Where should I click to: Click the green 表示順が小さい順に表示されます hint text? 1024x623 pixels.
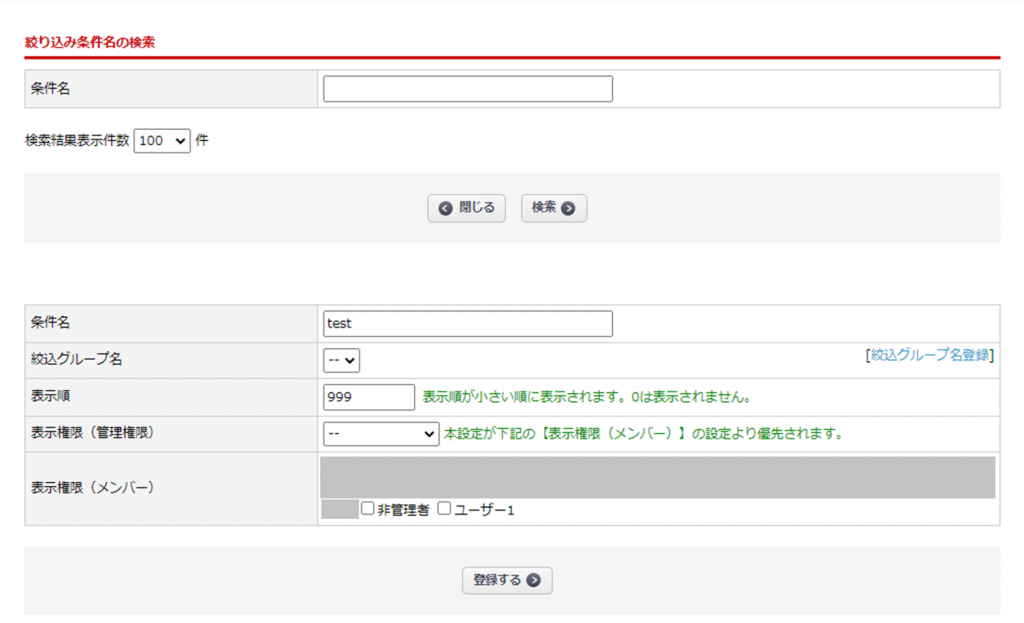point(586,397)
